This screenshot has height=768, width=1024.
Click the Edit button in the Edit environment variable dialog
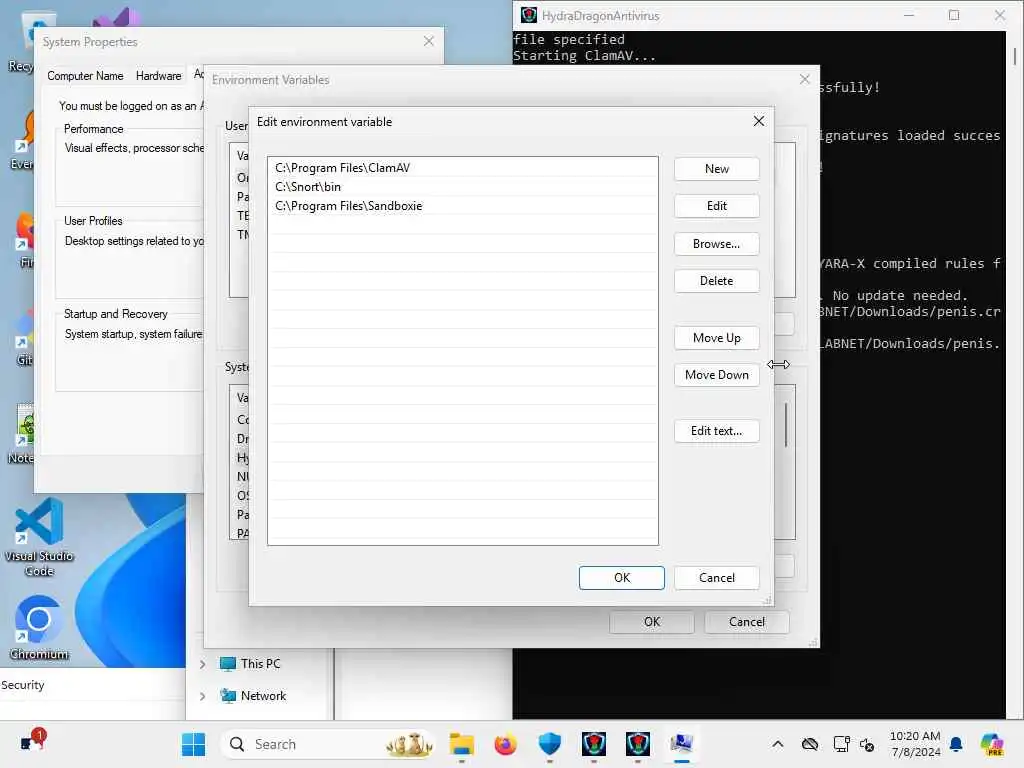pyautogui.click(x=716, y=206)
